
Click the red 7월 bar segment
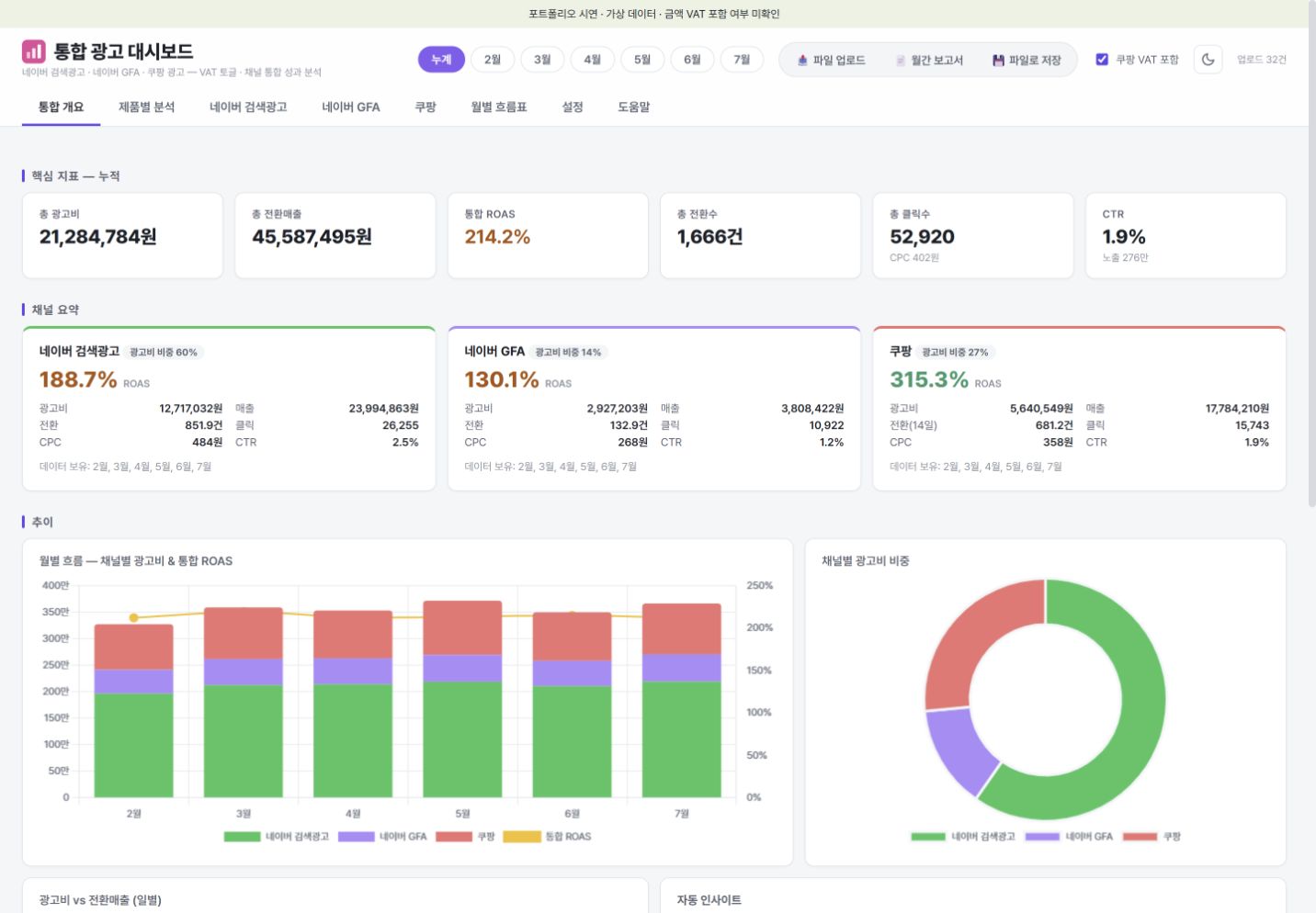(x=682, y=628)
